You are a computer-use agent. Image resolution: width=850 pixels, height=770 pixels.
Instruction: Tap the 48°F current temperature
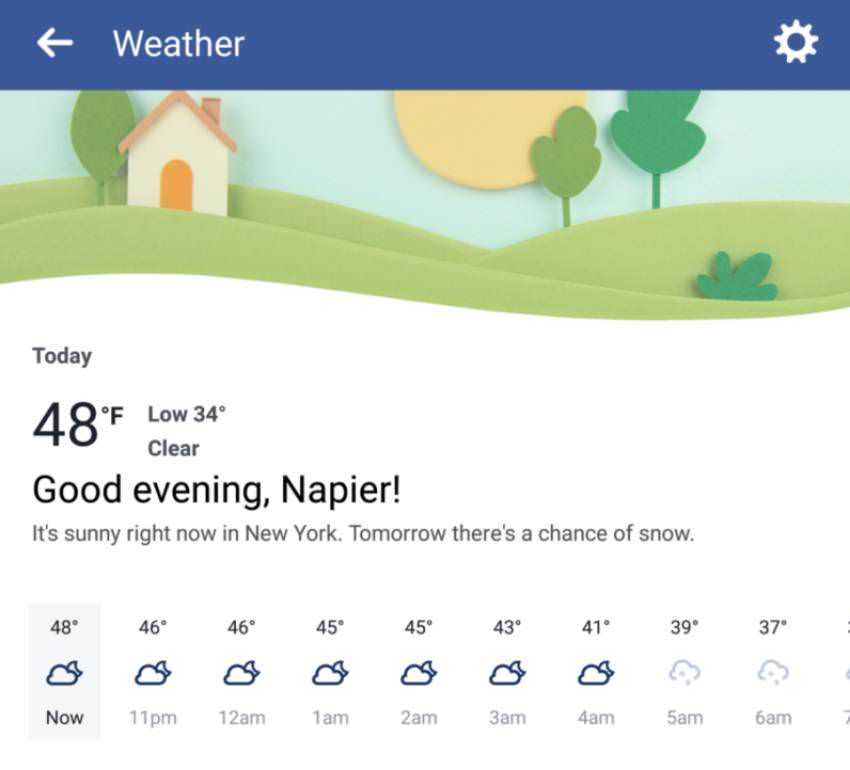coord(77,425)
